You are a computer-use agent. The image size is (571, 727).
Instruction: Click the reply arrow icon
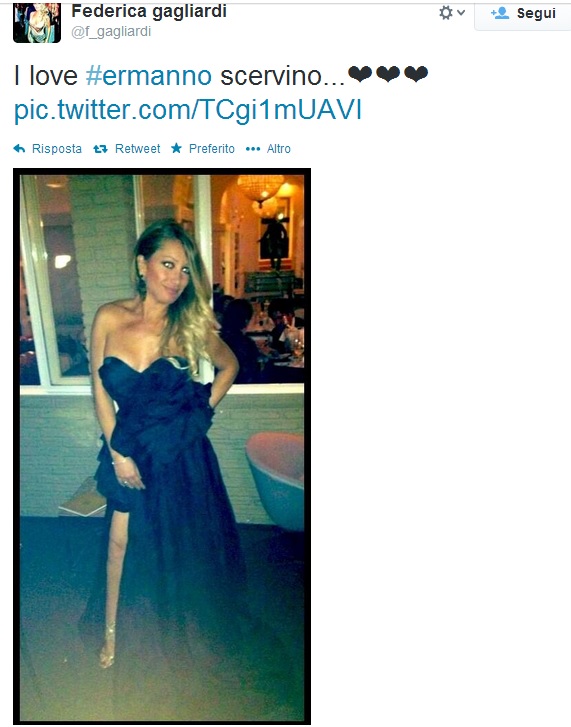(19, 148)
